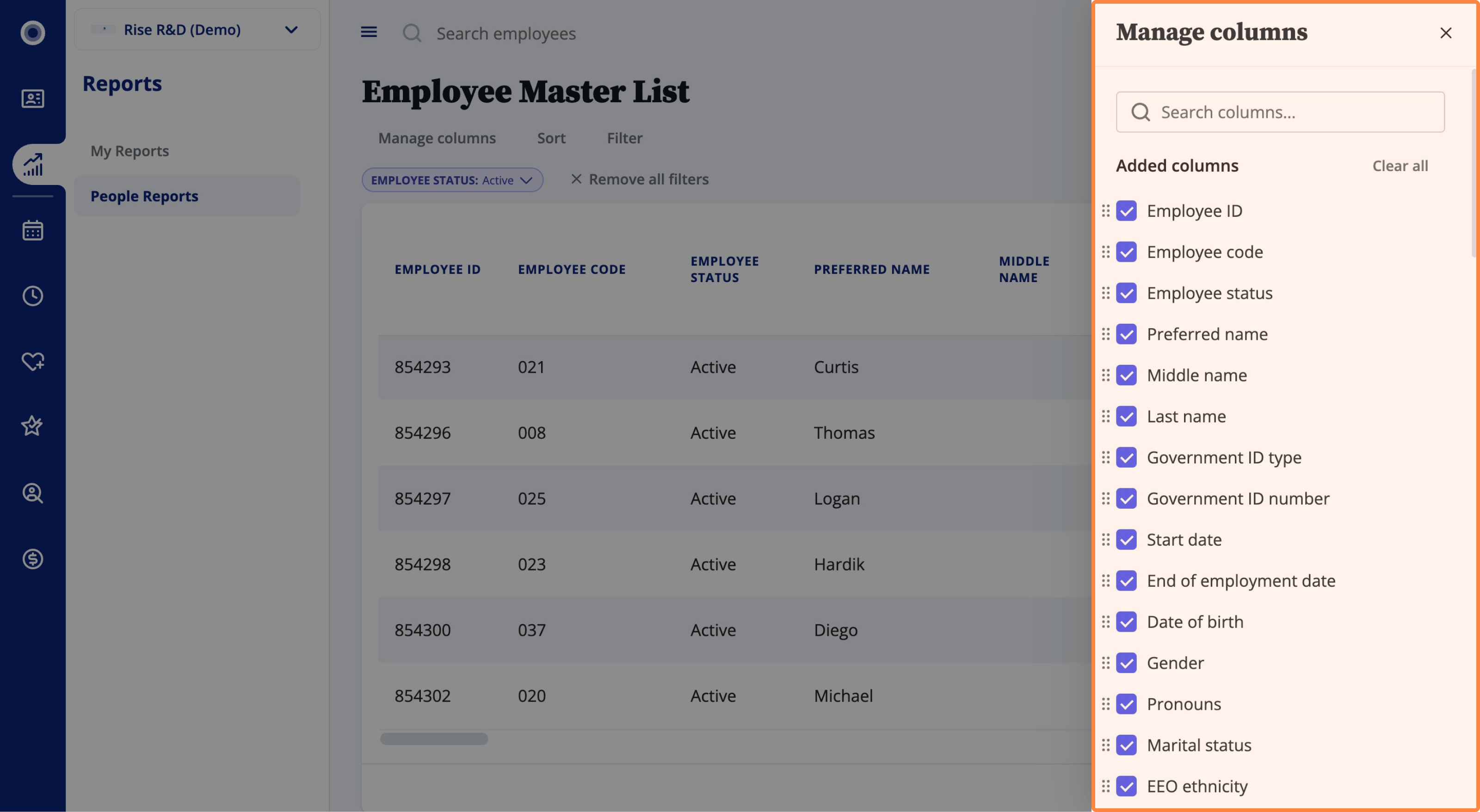Grab the drag handle for EEO ethnicity

pyautogui.click(x=1105, y=786)
